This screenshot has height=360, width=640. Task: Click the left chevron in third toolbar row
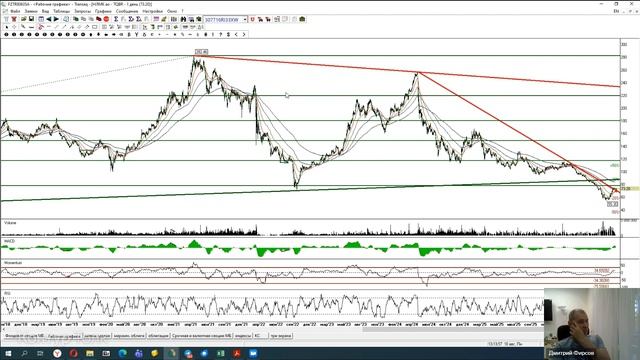236,35
